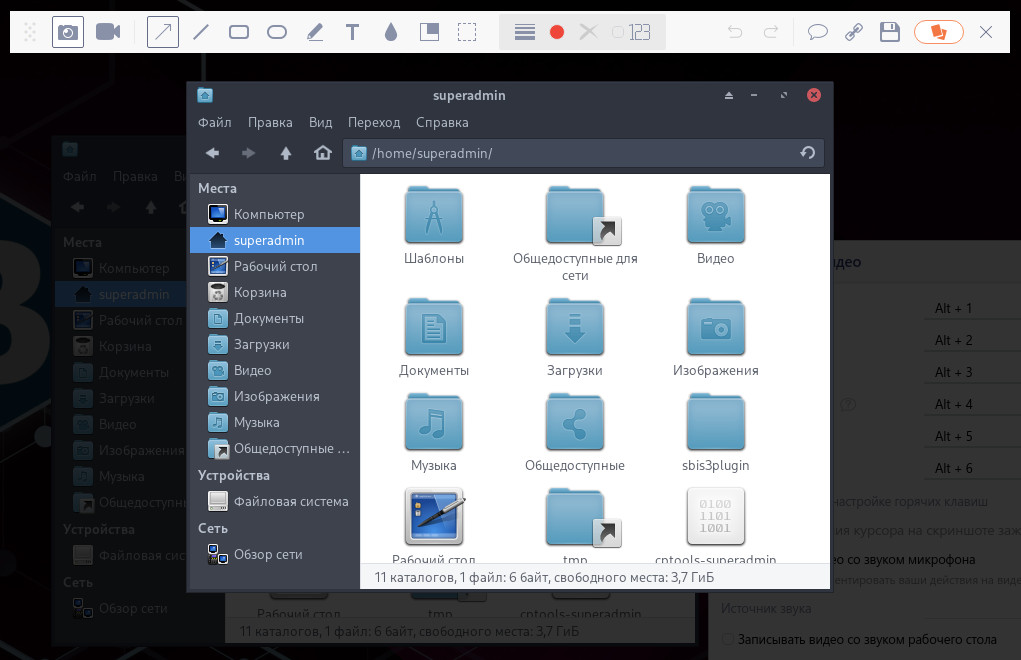Click the floppy disk Save icon
1021x660 pixels.
point(889,32)
